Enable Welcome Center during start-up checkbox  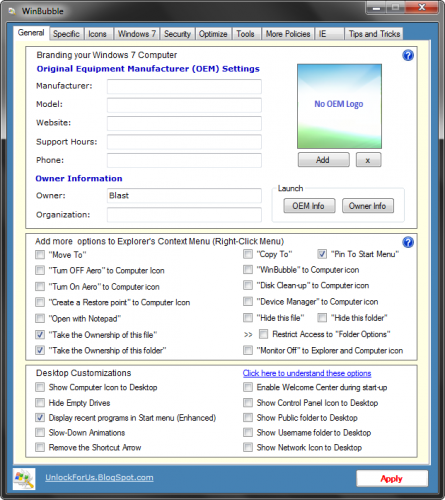click(x=248, y=387)
